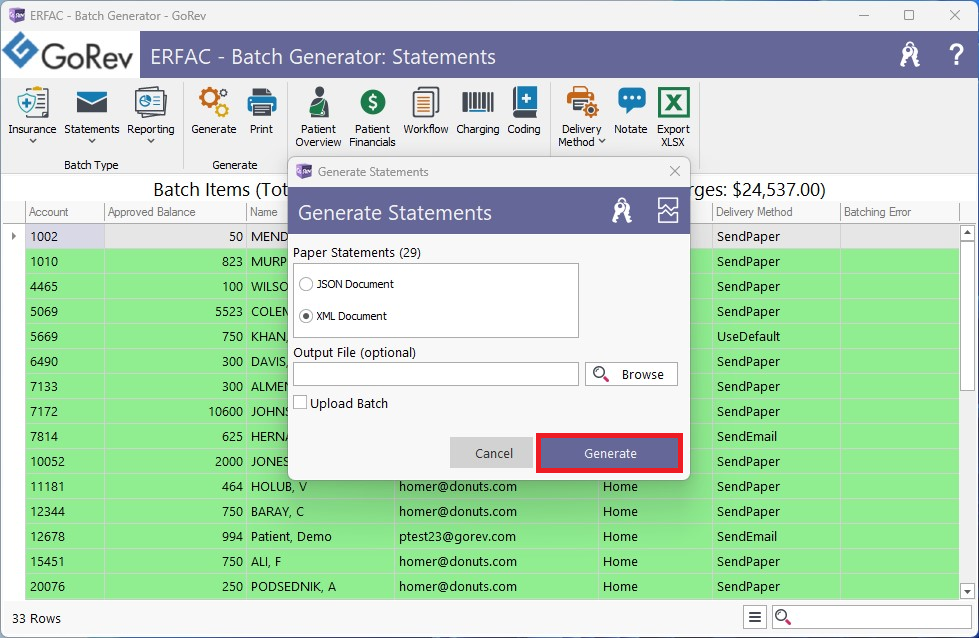Close the Generate Statements dialog
The image size is (979, 638).
(x=675, y=171)
